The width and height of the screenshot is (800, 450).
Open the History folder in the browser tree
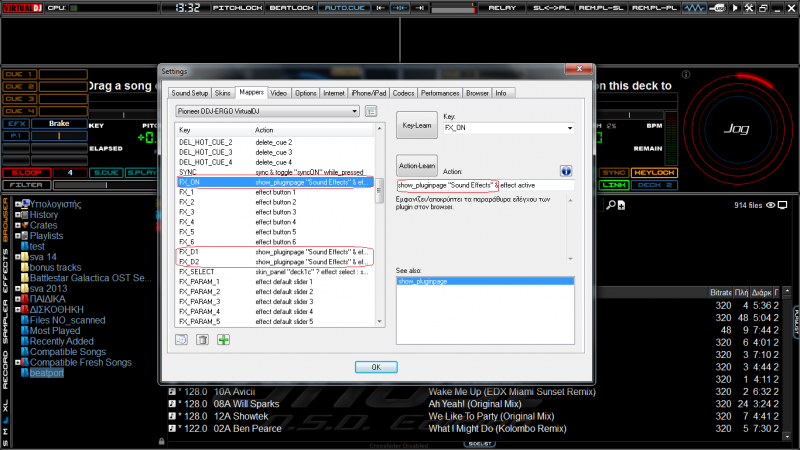[43, 214]
